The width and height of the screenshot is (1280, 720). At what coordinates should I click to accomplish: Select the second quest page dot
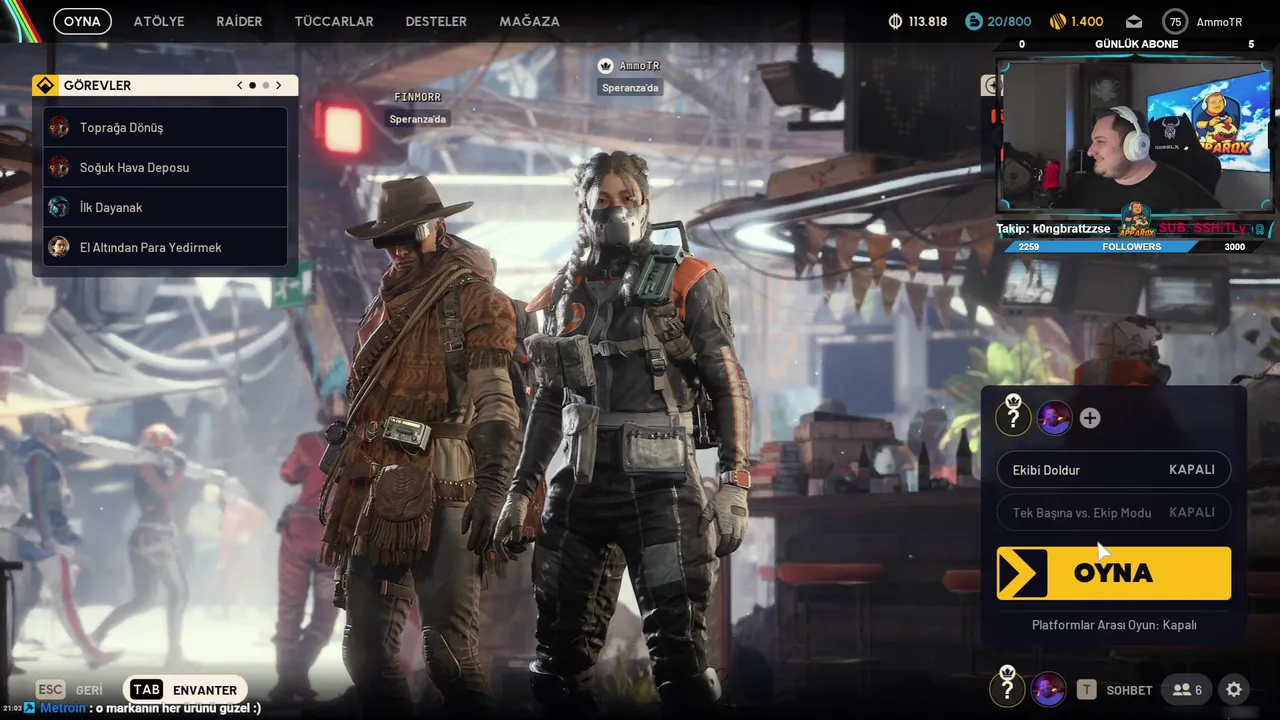pyautogui.click(x=265, y=85)
